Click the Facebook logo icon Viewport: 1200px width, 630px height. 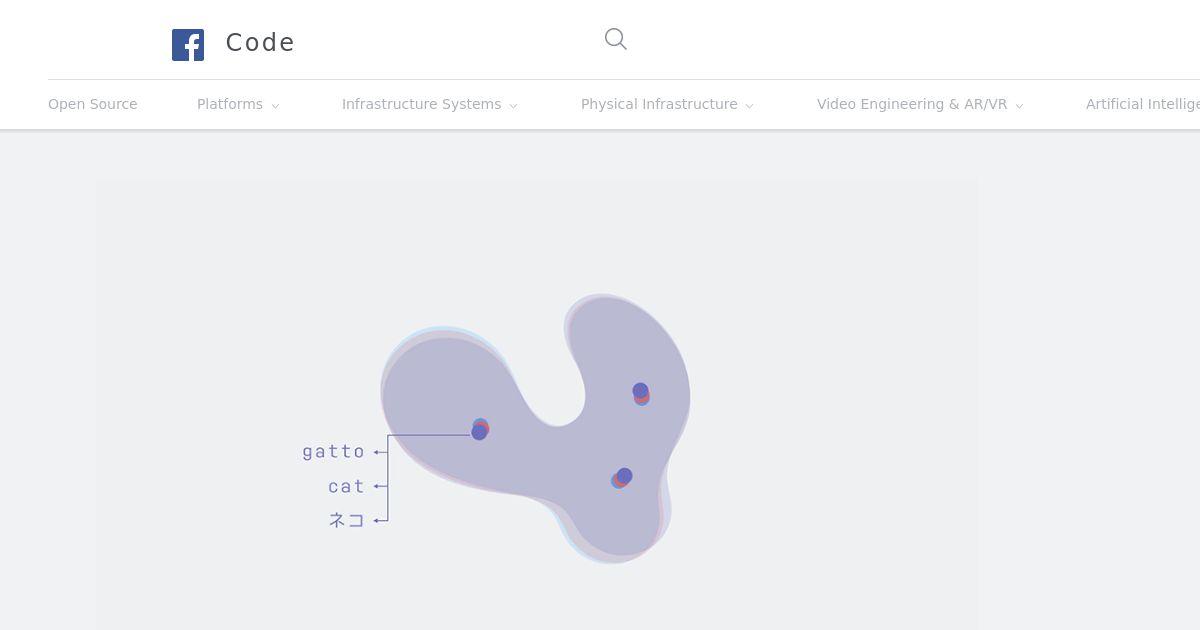188,45
